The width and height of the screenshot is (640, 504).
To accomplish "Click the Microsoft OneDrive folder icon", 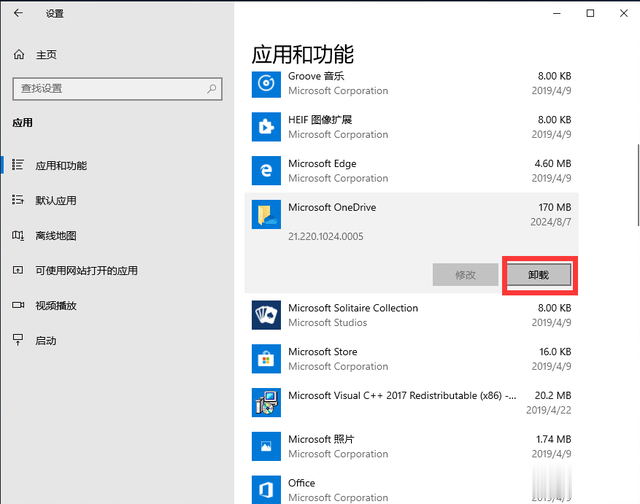I will coord(266,214).
